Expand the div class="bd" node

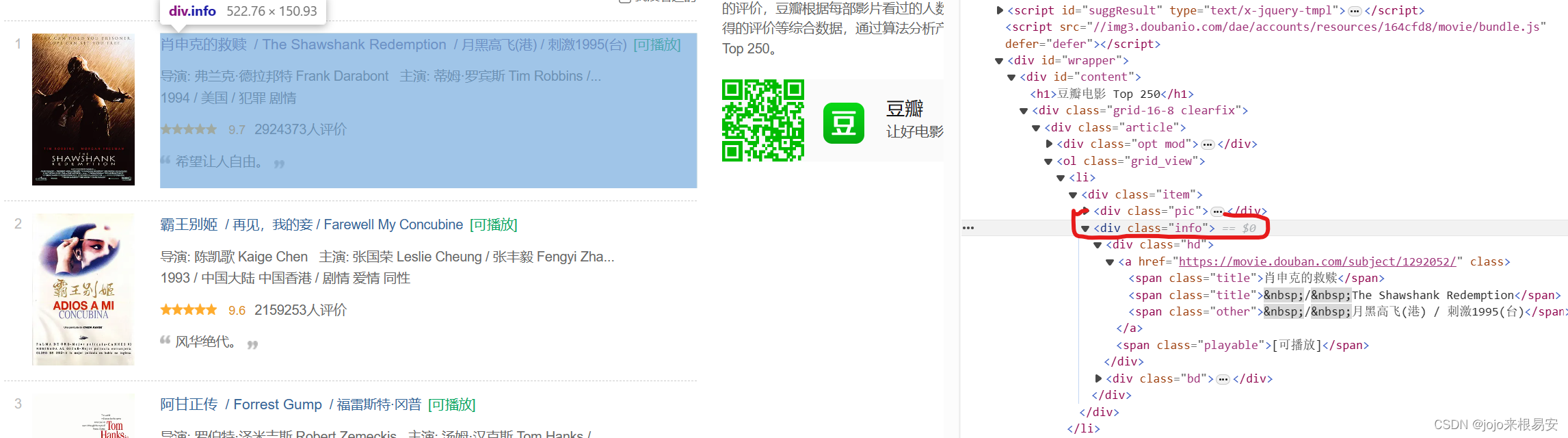pos(1098,378)
